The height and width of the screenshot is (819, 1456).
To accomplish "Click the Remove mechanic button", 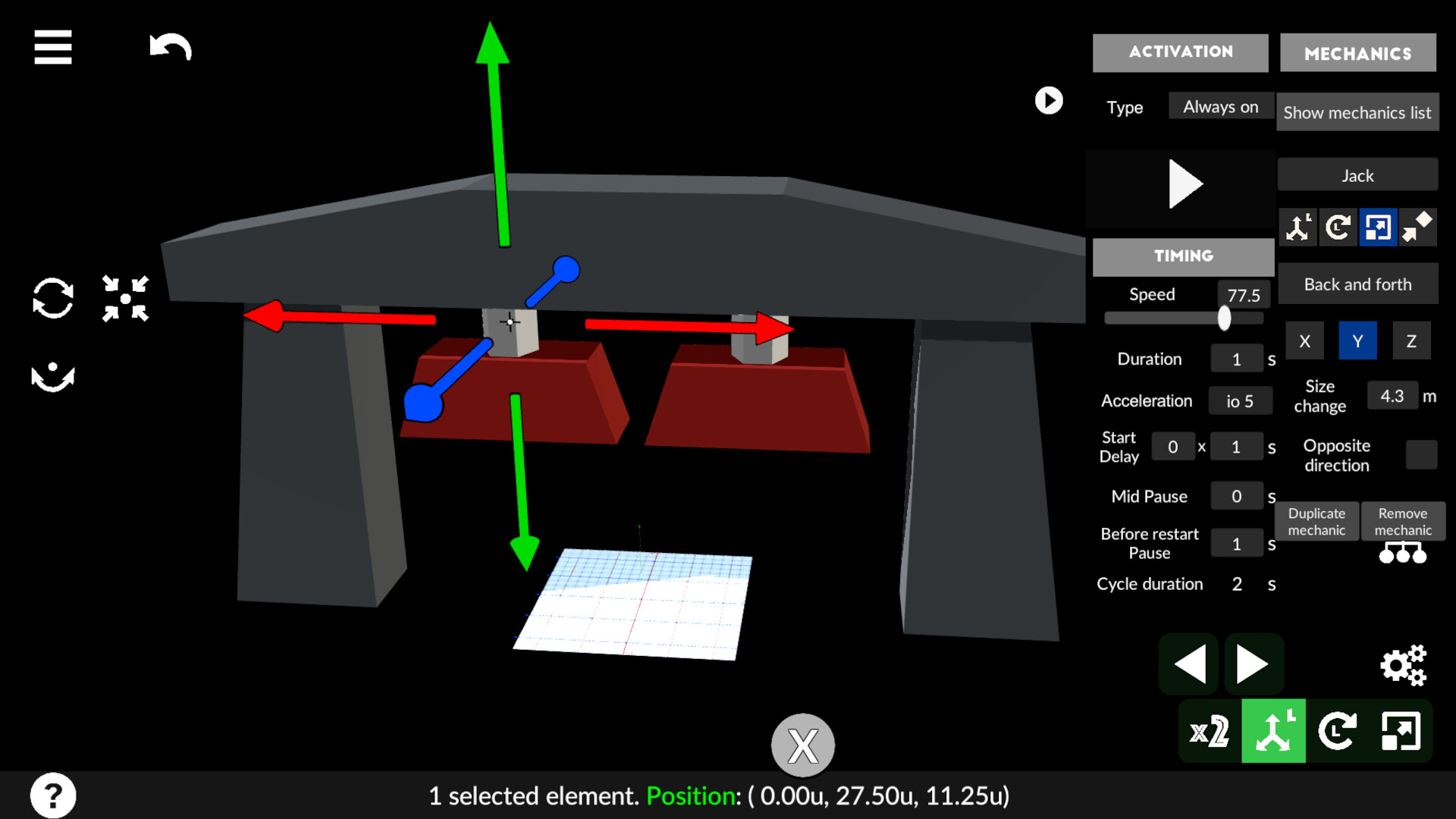I will point(1403,521).
